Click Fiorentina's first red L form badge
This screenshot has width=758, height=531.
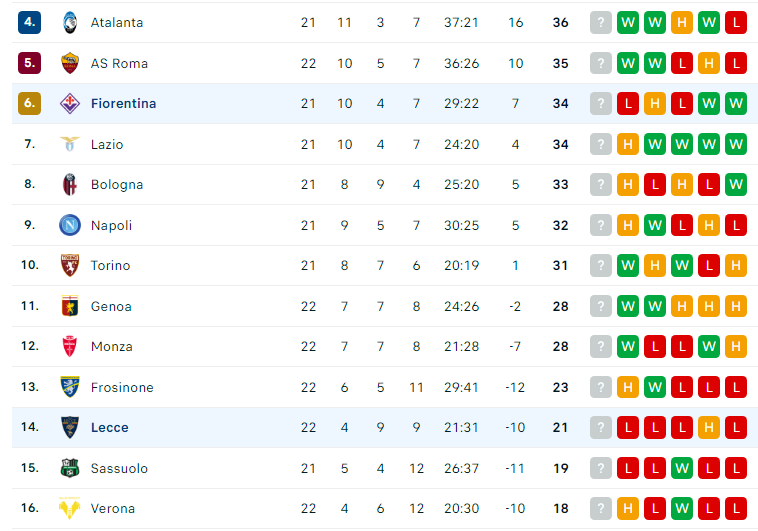click(628, 103)
